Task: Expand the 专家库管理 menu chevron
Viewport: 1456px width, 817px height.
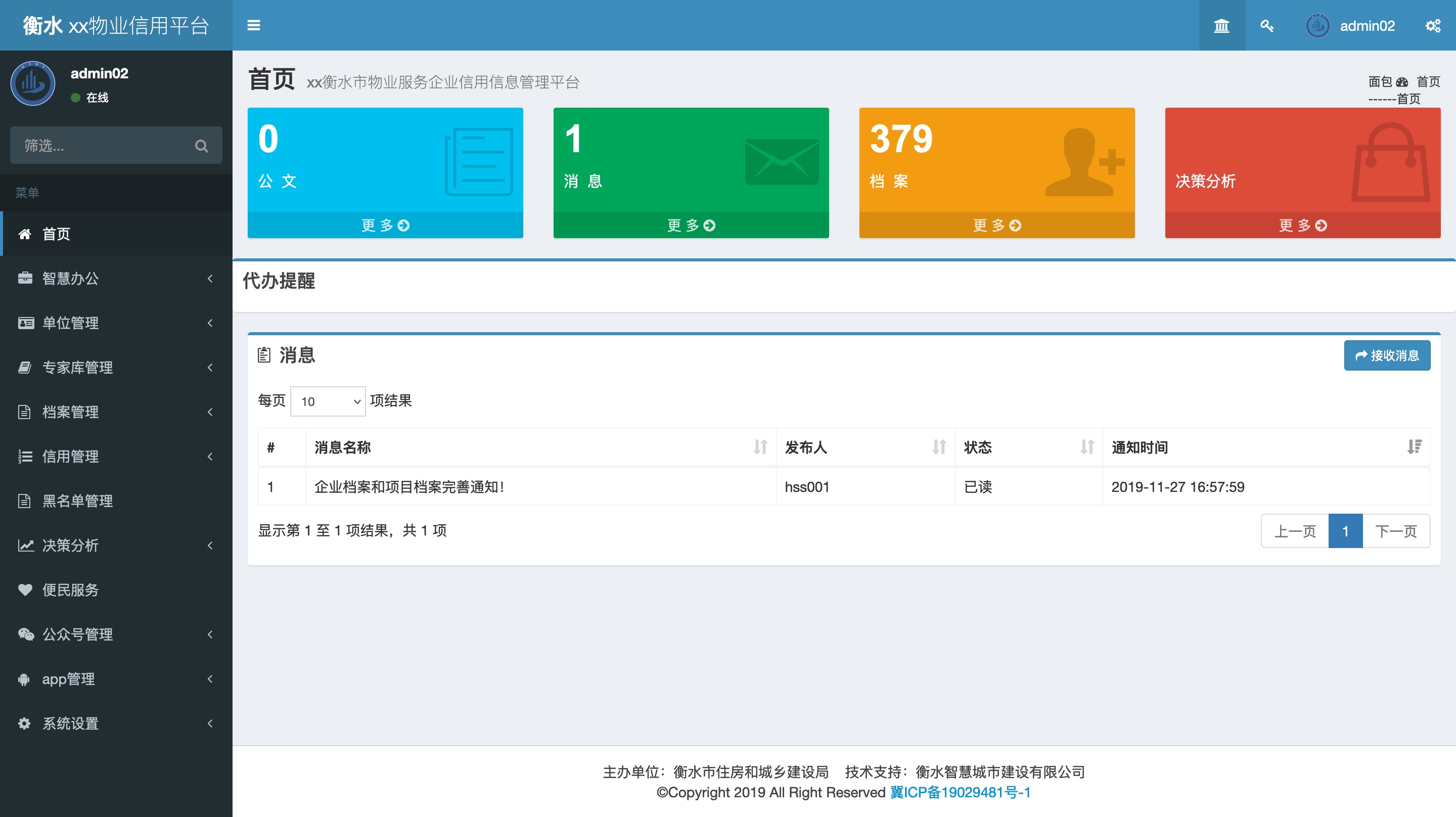Action: (210, 368)
